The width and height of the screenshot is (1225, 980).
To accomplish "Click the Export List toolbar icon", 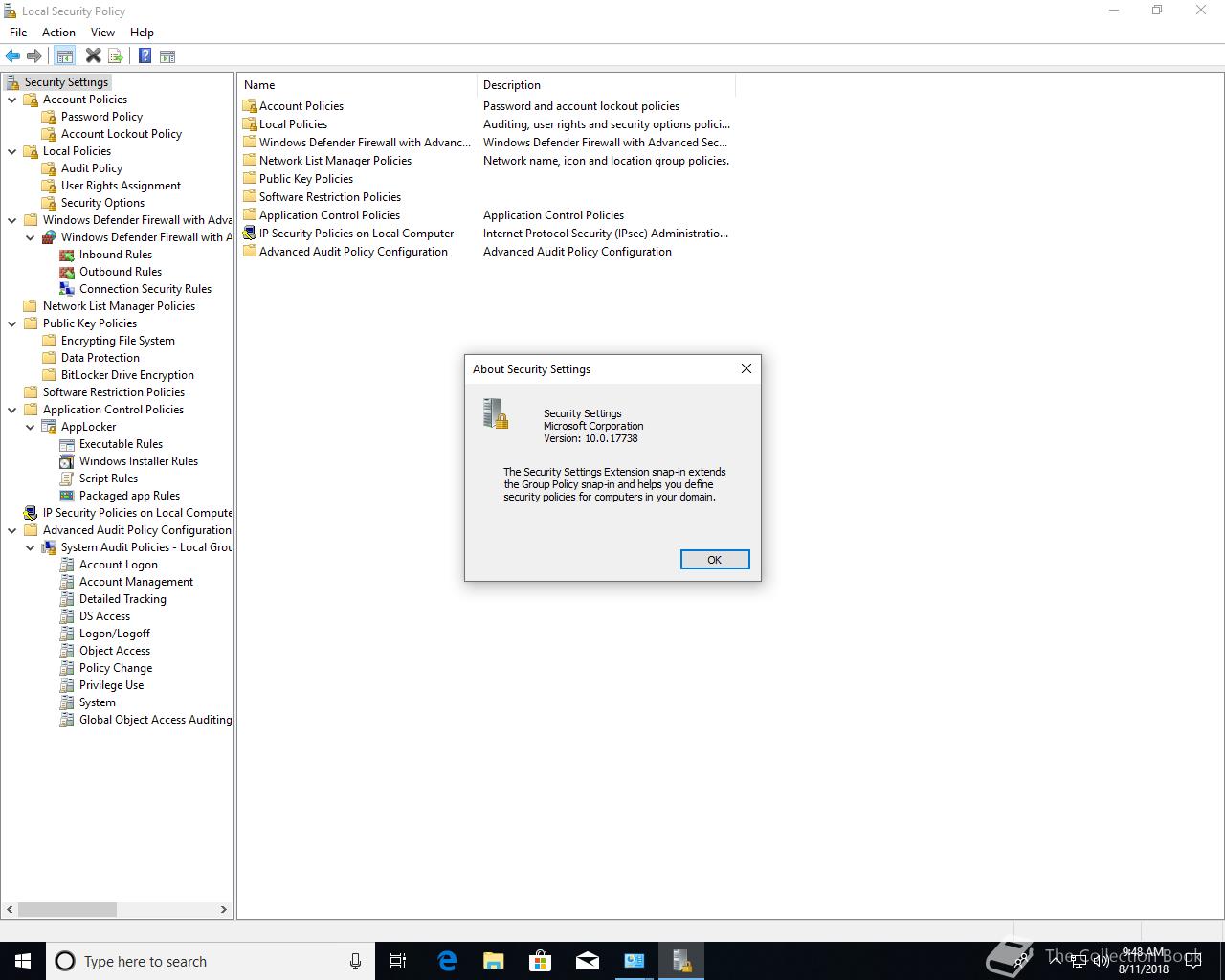I will [x=116, y=56].
